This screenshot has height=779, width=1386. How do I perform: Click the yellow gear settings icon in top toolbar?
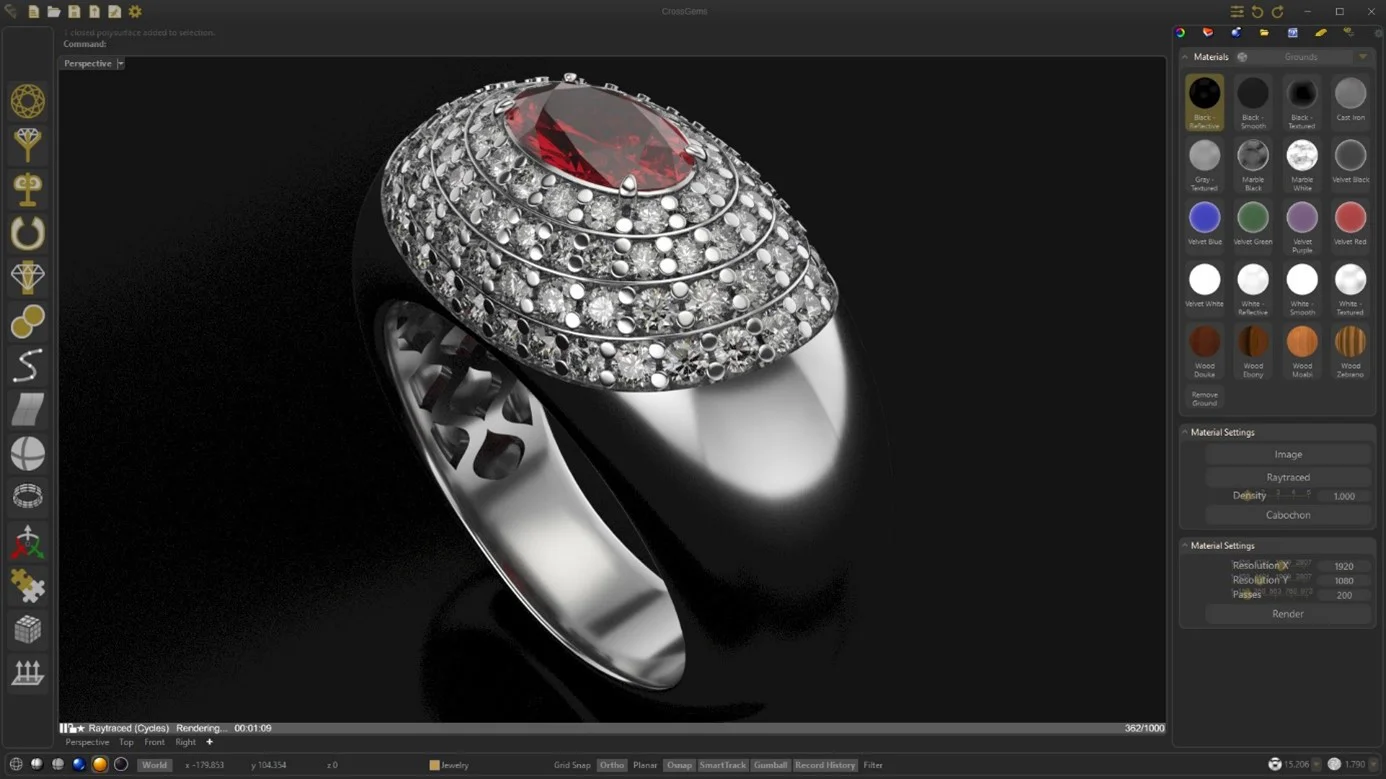(135, 12)
